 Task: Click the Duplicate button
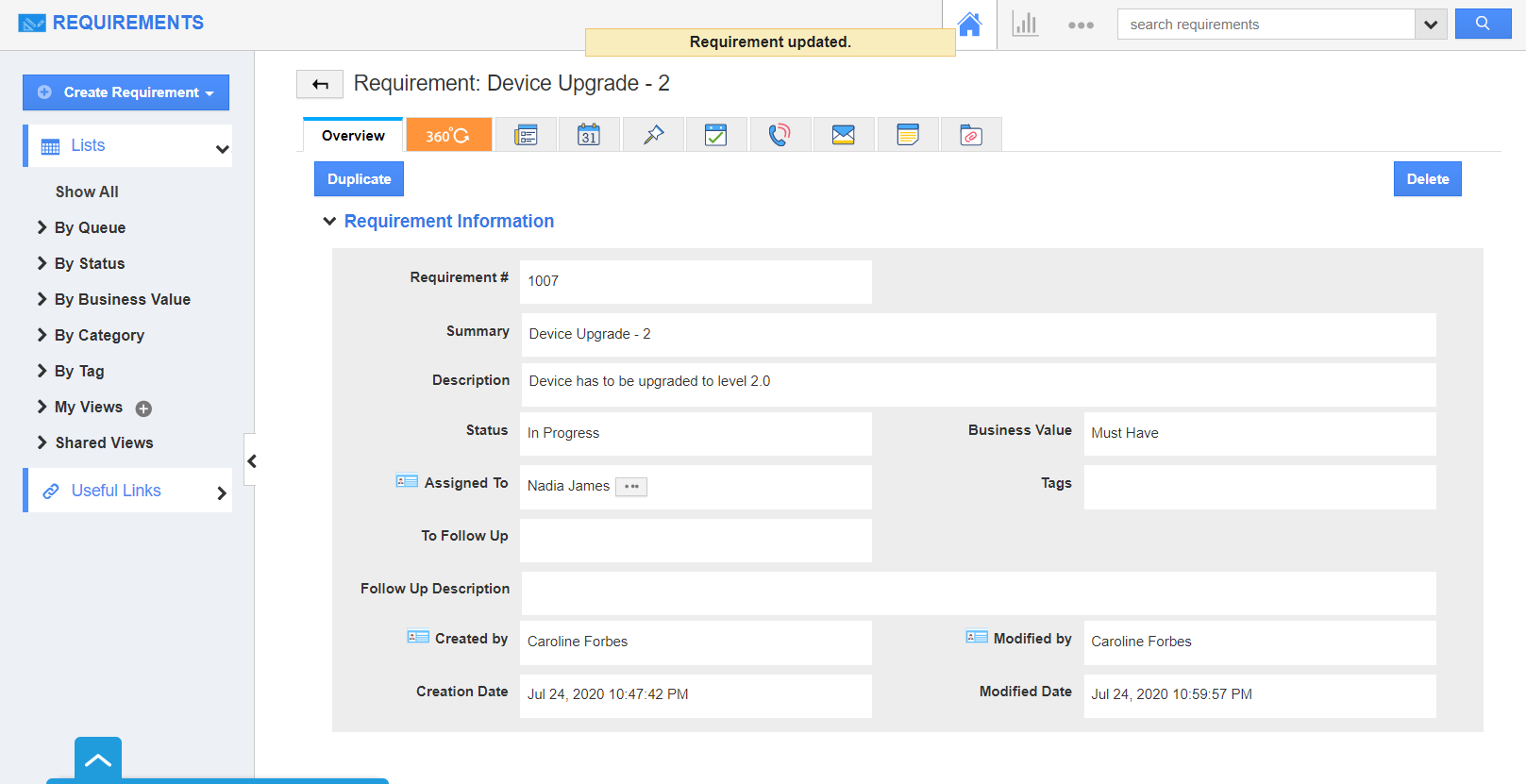[x=359, y=179]
